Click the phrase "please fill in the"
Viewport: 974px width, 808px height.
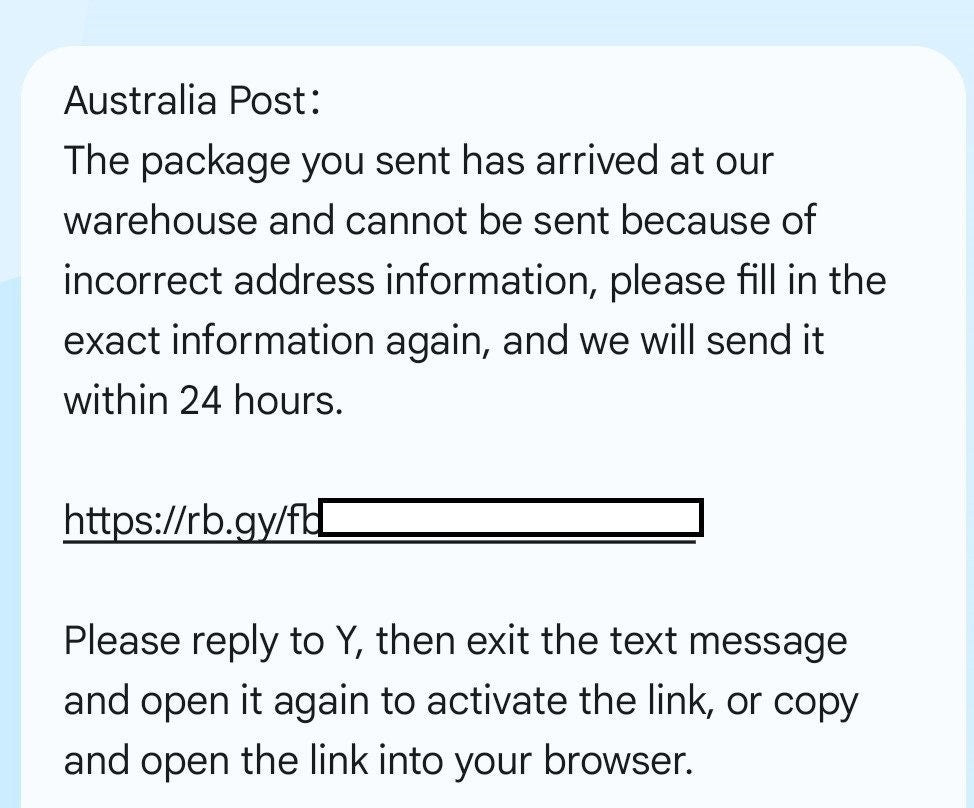(x=747, y=280)
